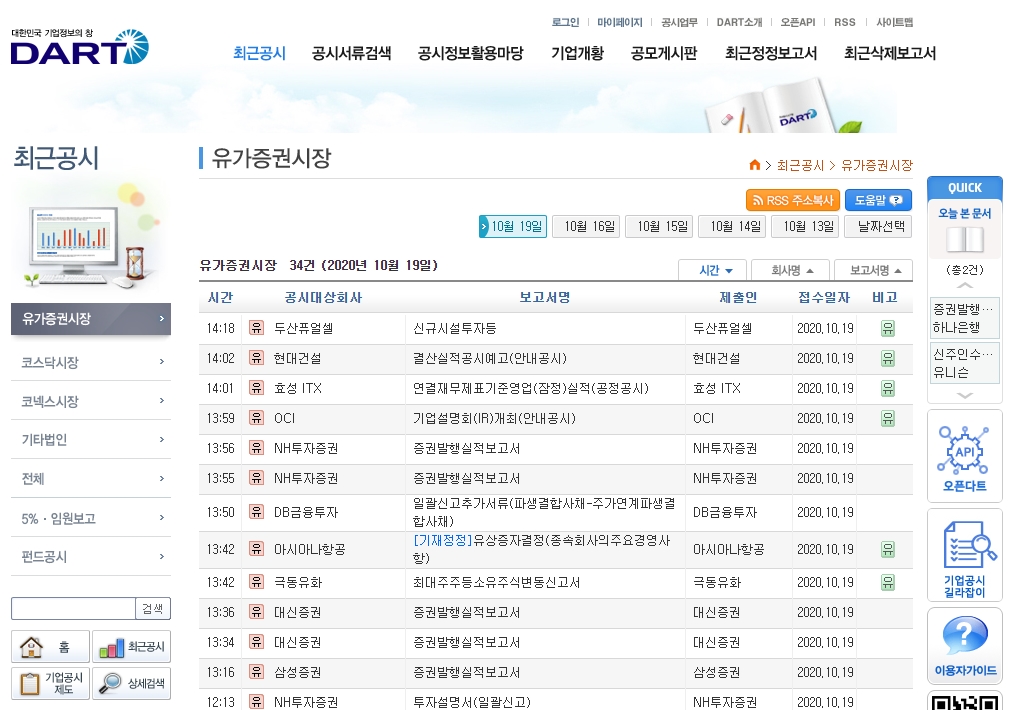1014x710 pixels.
Task: Open the 이용자가이드 question mark icon
Action: [x=964, y=647]
